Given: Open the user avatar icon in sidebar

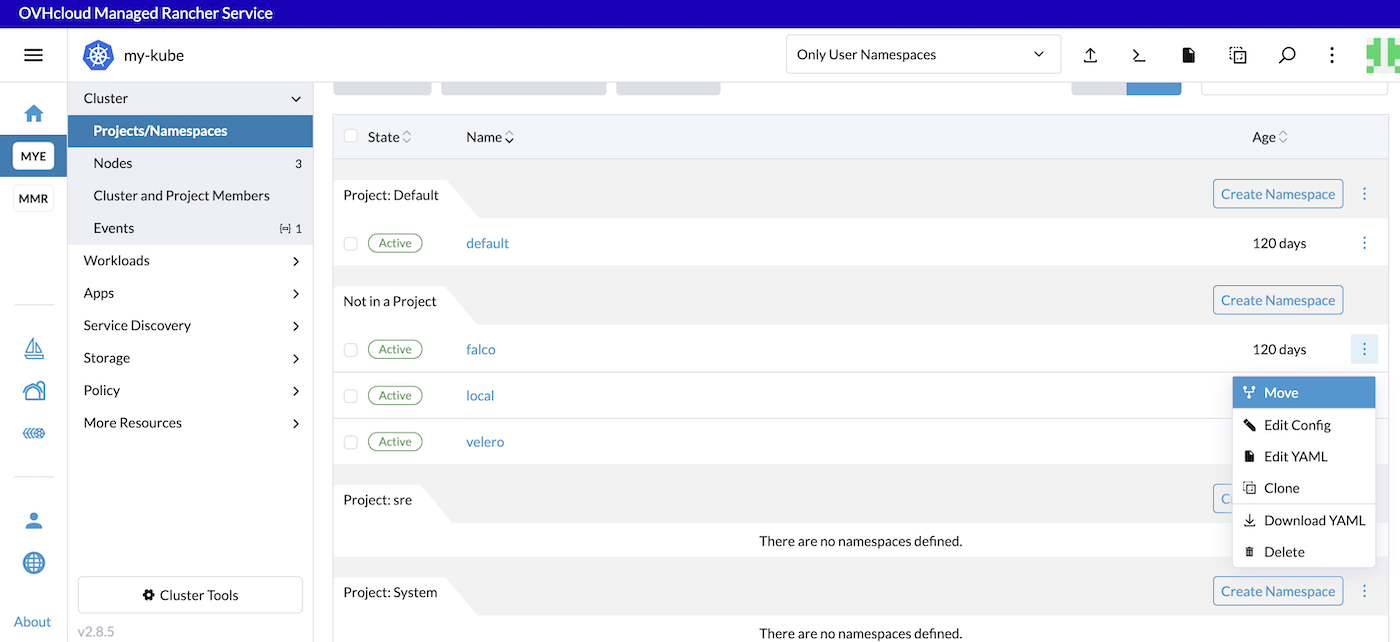Looking at the screenshot, I should tap(33, 520).
